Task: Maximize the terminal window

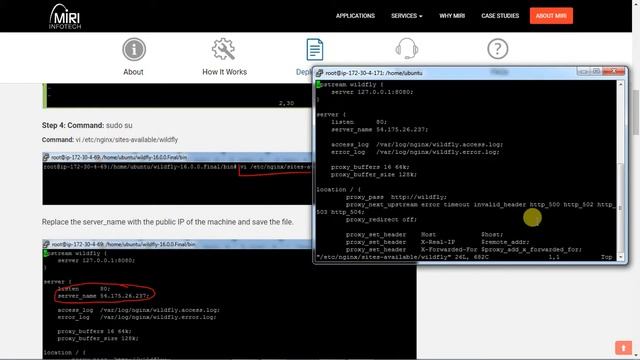Action: (596, 71)
